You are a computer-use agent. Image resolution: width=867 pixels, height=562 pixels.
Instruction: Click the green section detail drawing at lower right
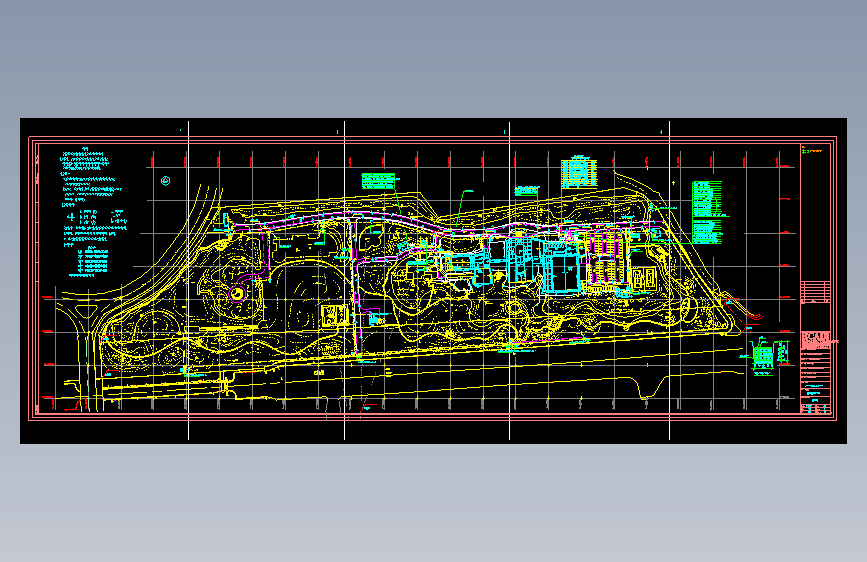764,355
